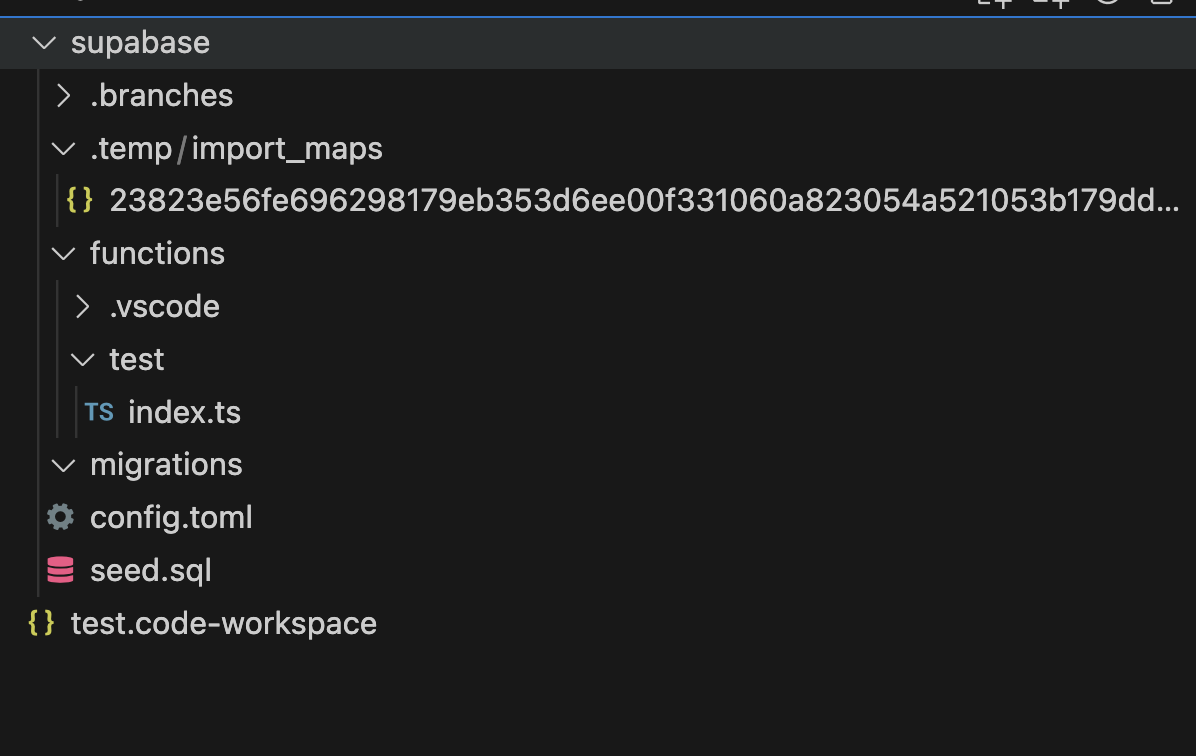Screen dimensions: 1196x756
Task: Select test.code-workspace in the explorer
Action: click(x=222, y=622)
